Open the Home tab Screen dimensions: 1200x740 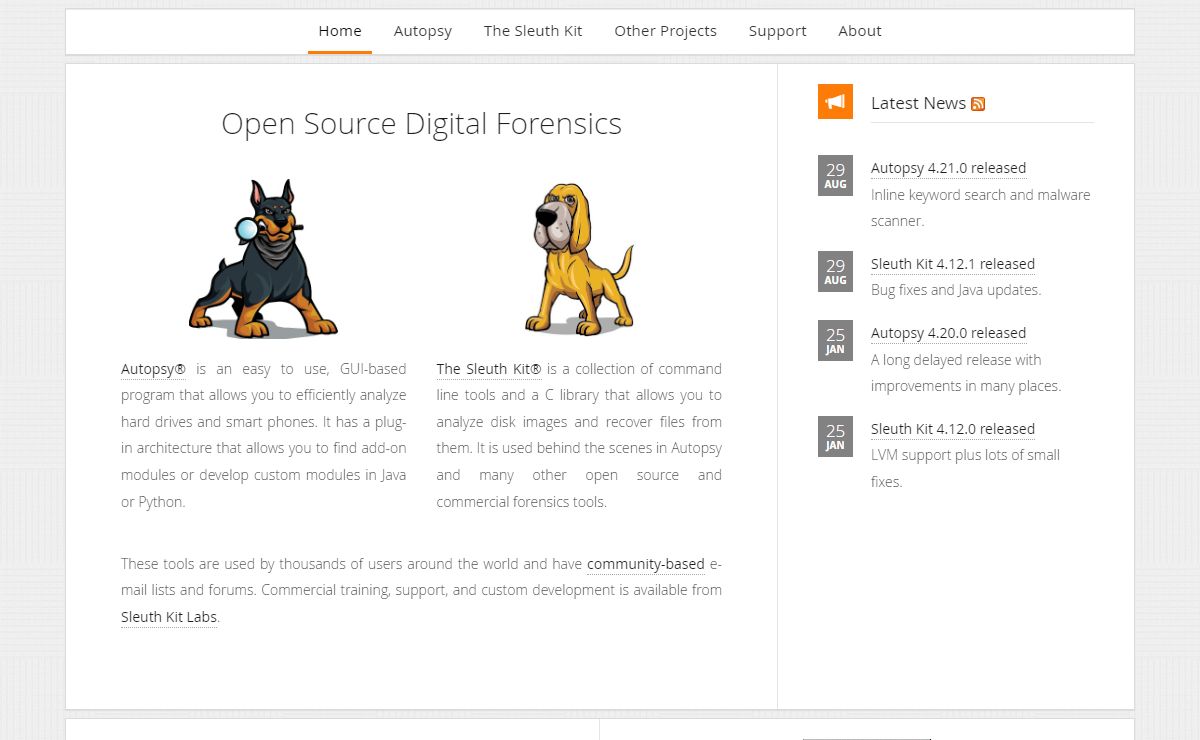pyautogui.click(x=340, y=31)
